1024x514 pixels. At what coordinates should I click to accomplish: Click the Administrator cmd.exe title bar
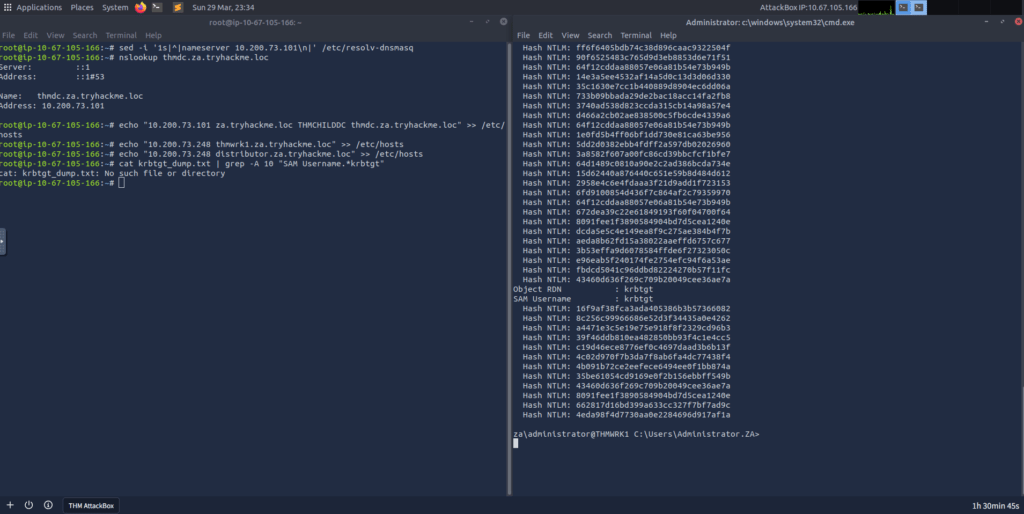770,22
